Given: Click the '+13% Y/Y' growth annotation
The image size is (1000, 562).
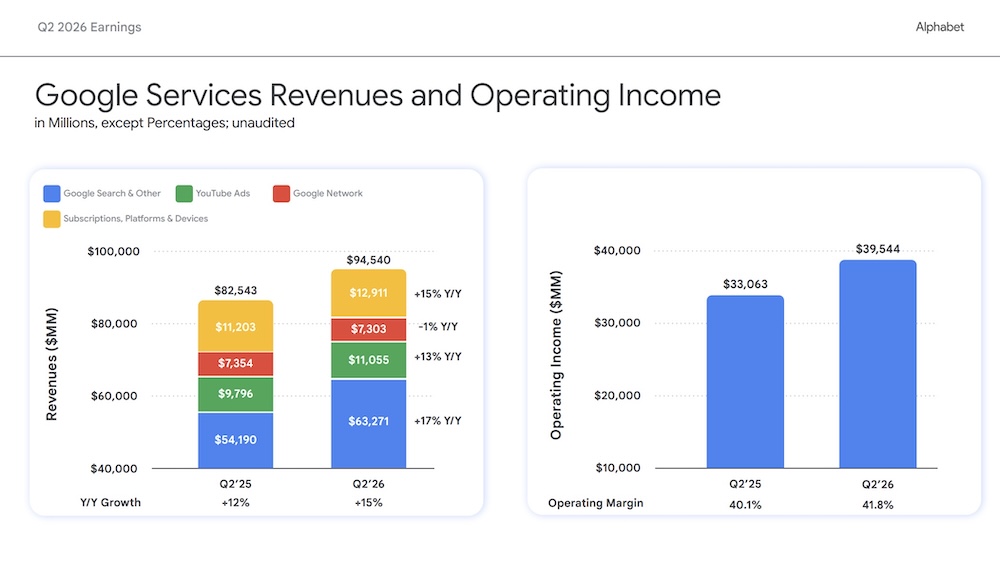Looking at the screenshot, I should coord(438,357).
